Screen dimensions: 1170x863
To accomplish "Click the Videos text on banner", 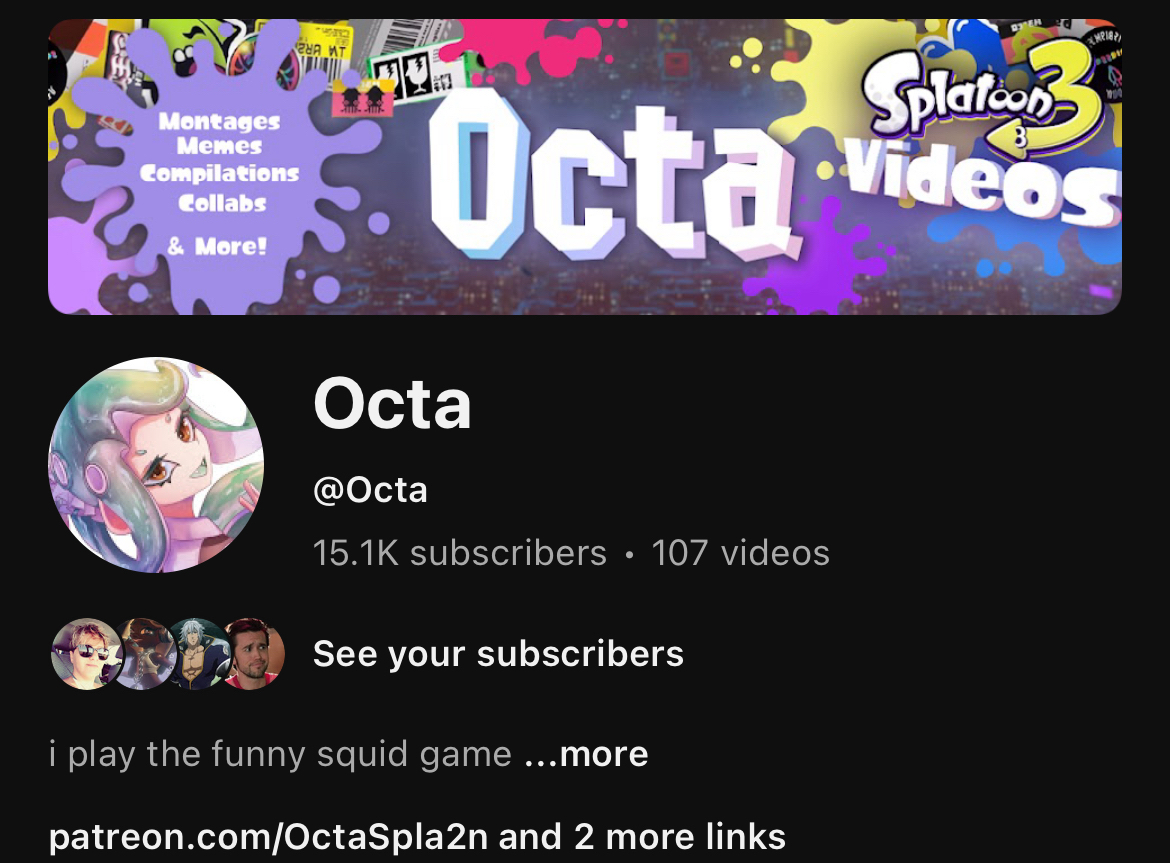I will pos(982,181).
